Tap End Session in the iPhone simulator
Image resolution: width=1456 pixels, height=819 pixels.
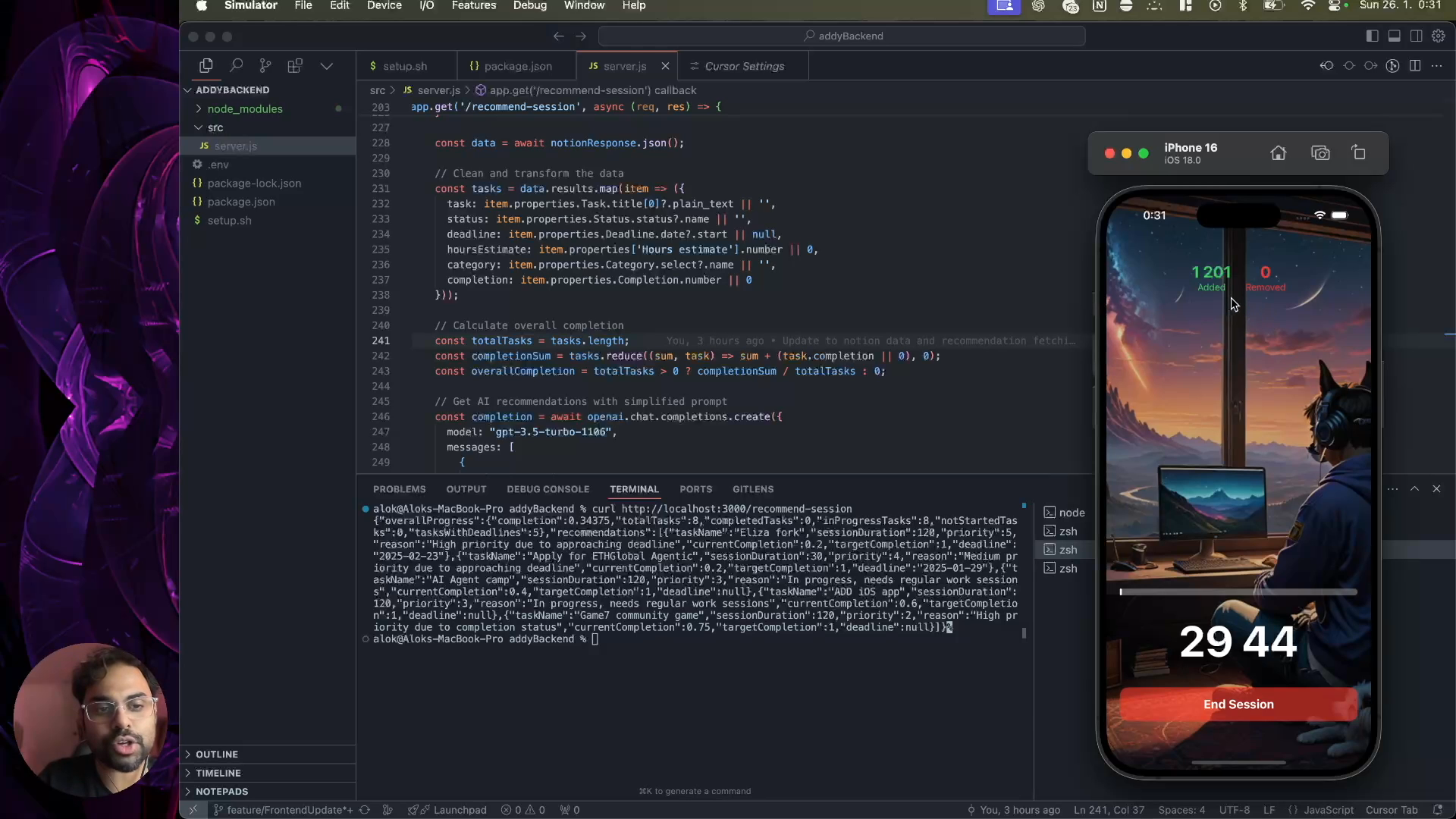click(x=1238, y=704)
